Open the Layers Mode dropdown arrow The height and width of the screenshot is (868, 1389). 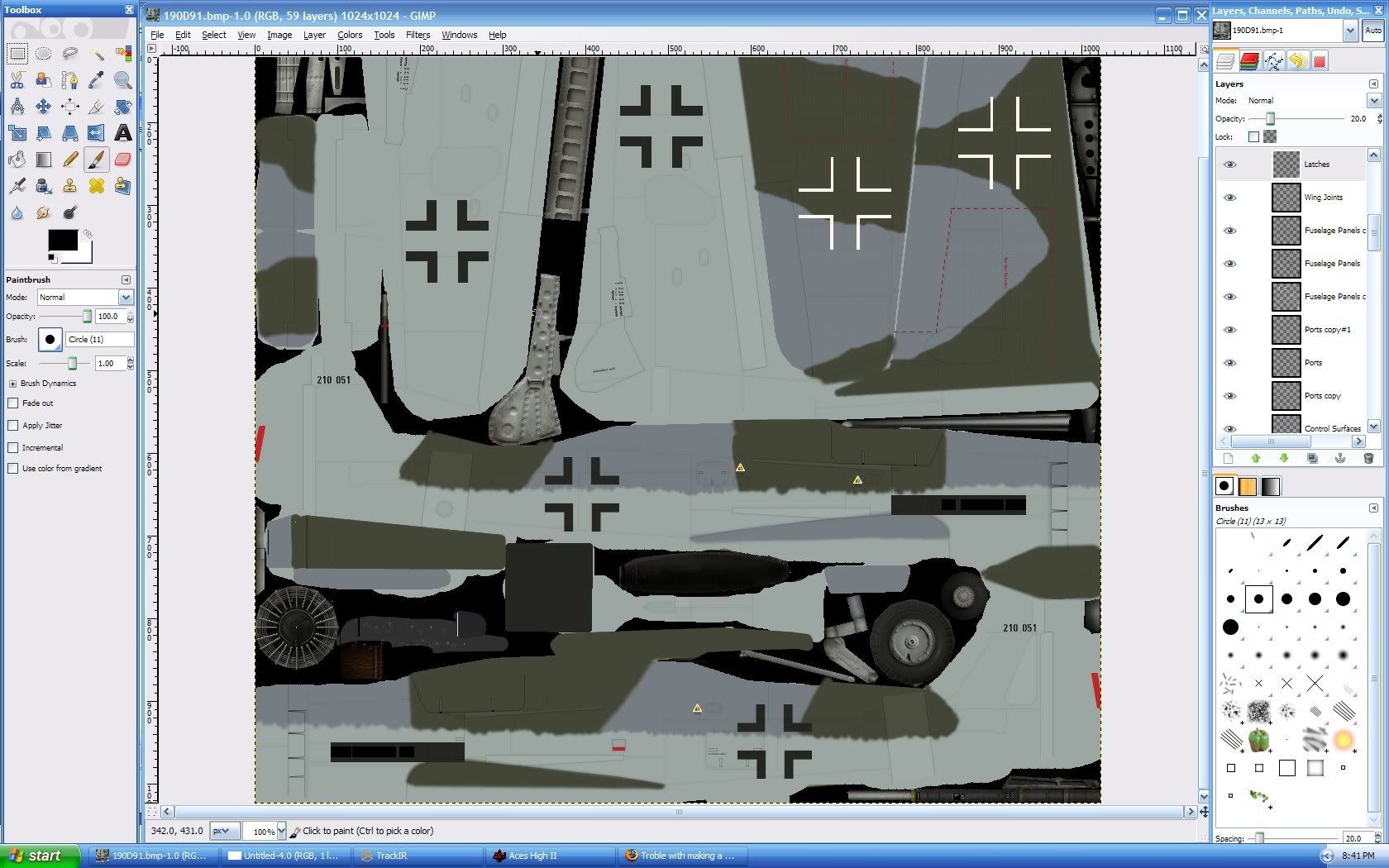coord(1373,101)
